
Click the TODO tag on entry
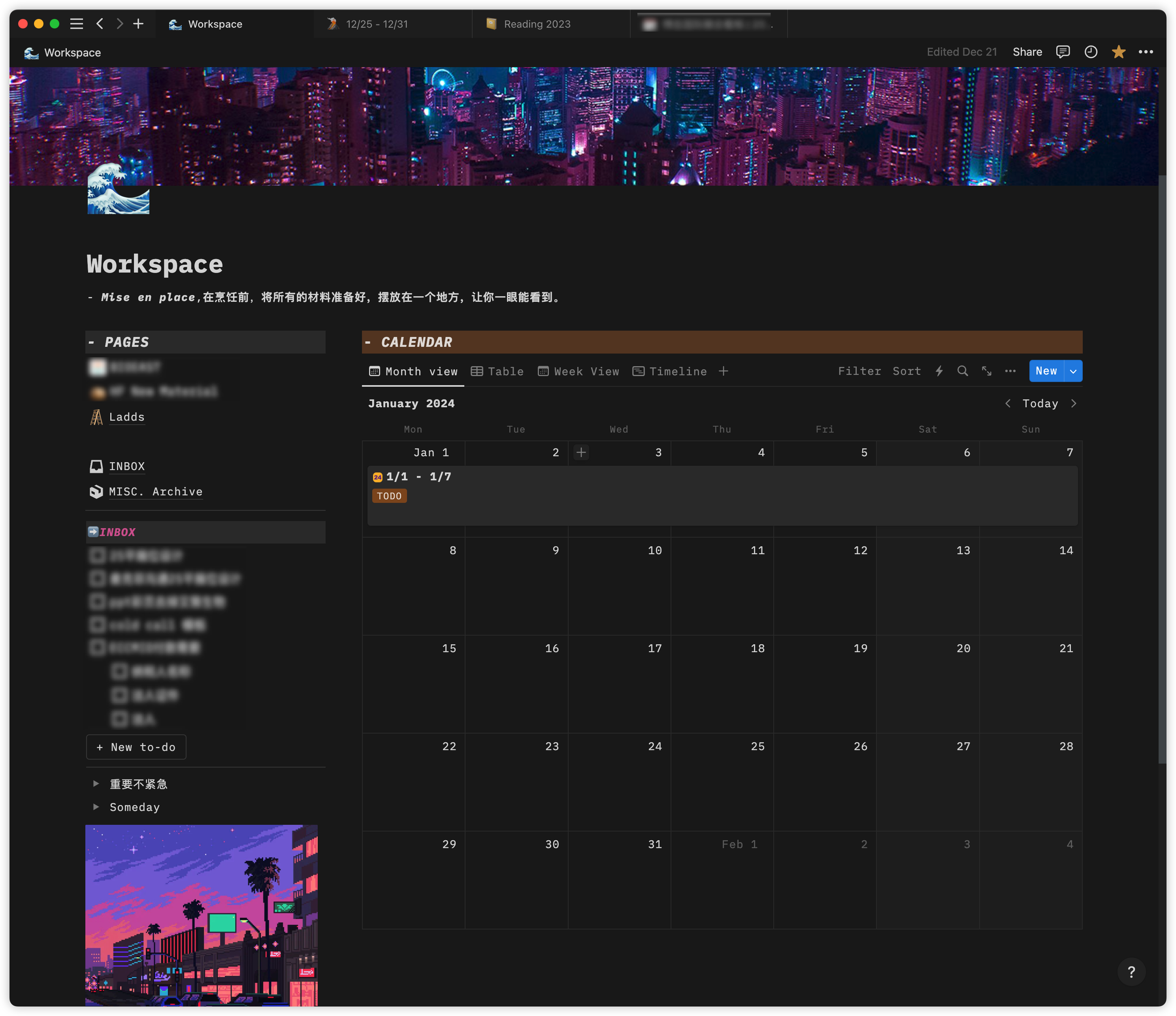tap(389, 496)
